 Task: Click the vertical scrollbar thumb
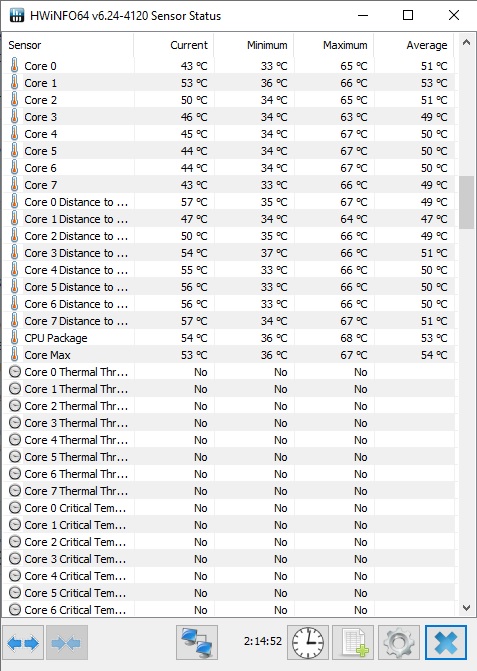click(466, 202)
